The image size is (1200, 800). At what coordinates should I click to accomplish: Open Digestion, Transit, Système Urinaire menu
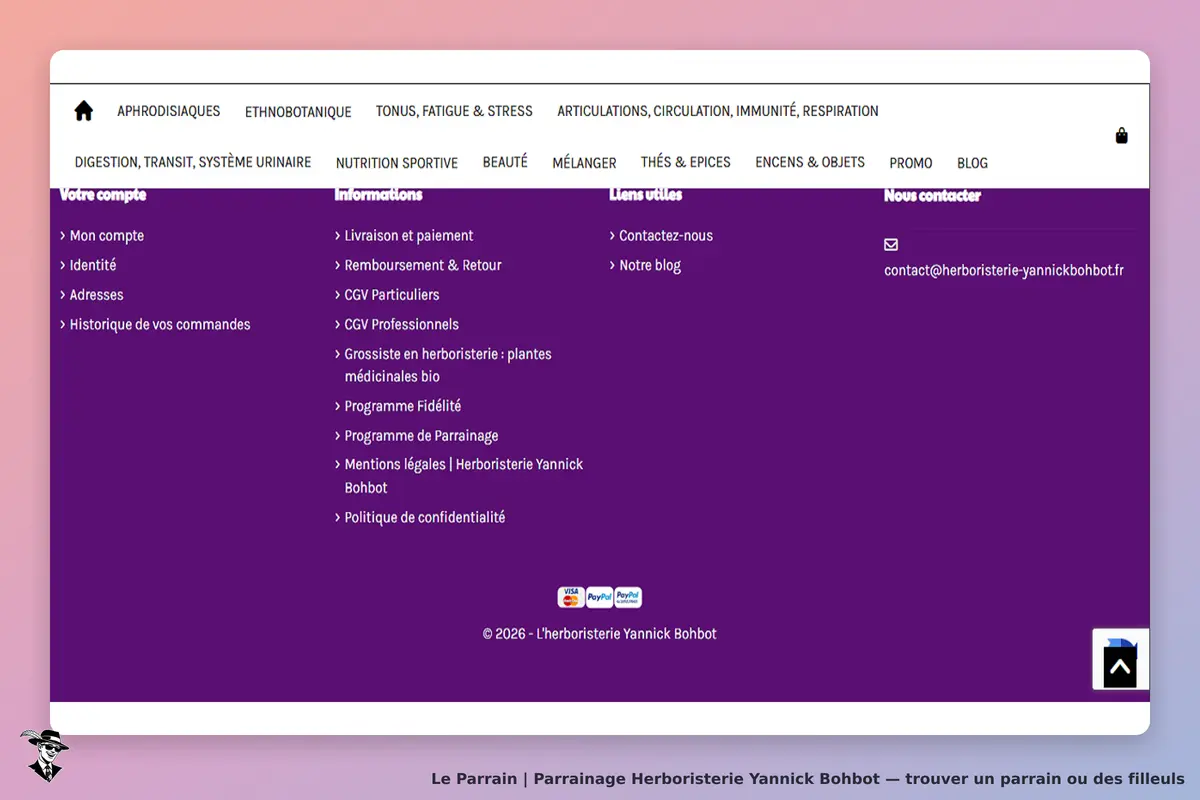(193, 162)
